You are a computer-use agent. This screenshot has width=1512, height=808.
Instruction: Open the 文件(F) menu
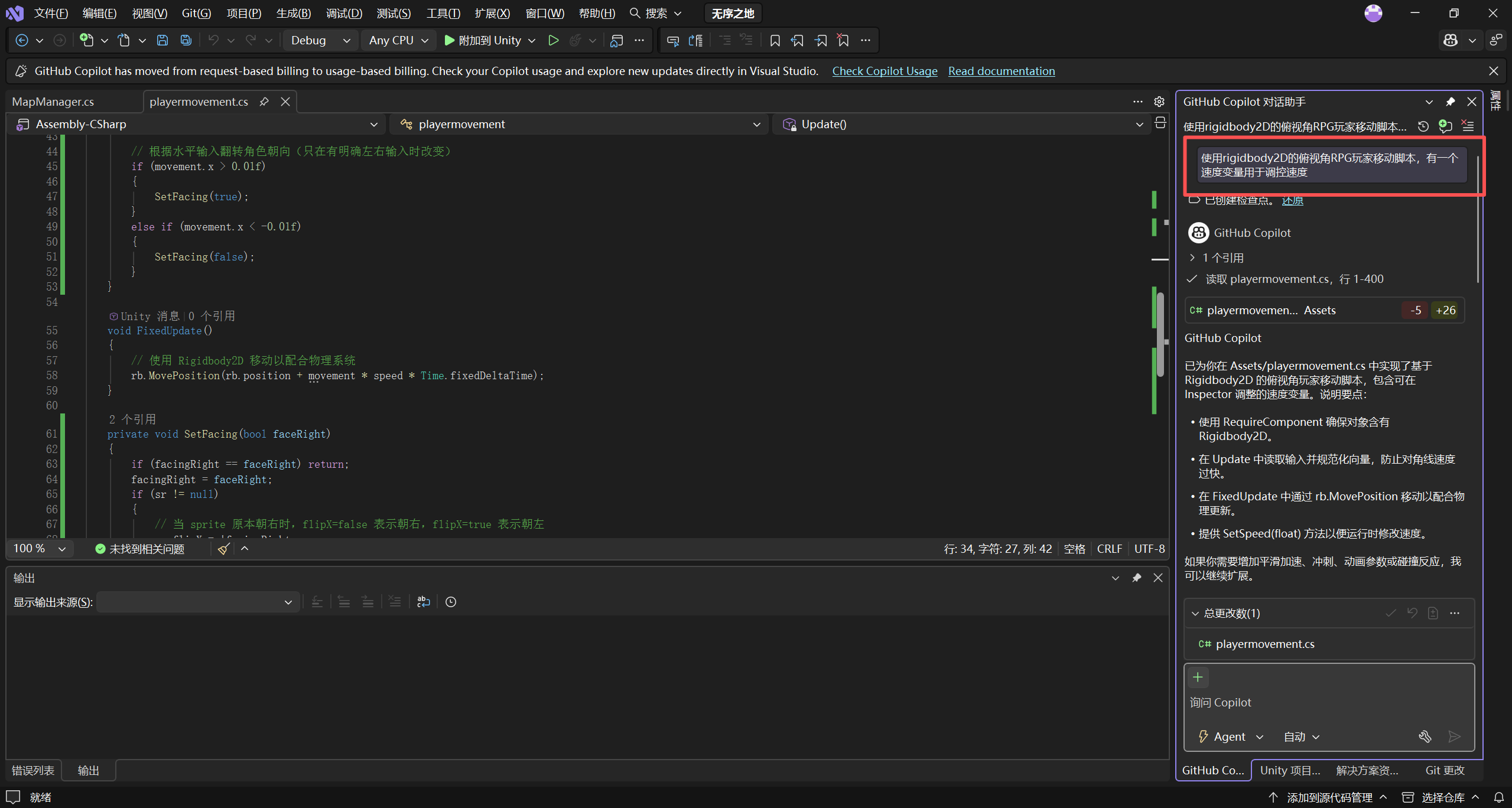click(51, 13)
